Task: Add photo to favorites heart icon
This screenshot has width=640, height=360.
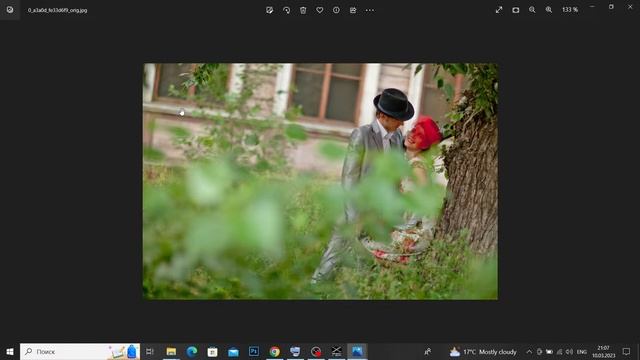Action: click(x=320, y=10)
